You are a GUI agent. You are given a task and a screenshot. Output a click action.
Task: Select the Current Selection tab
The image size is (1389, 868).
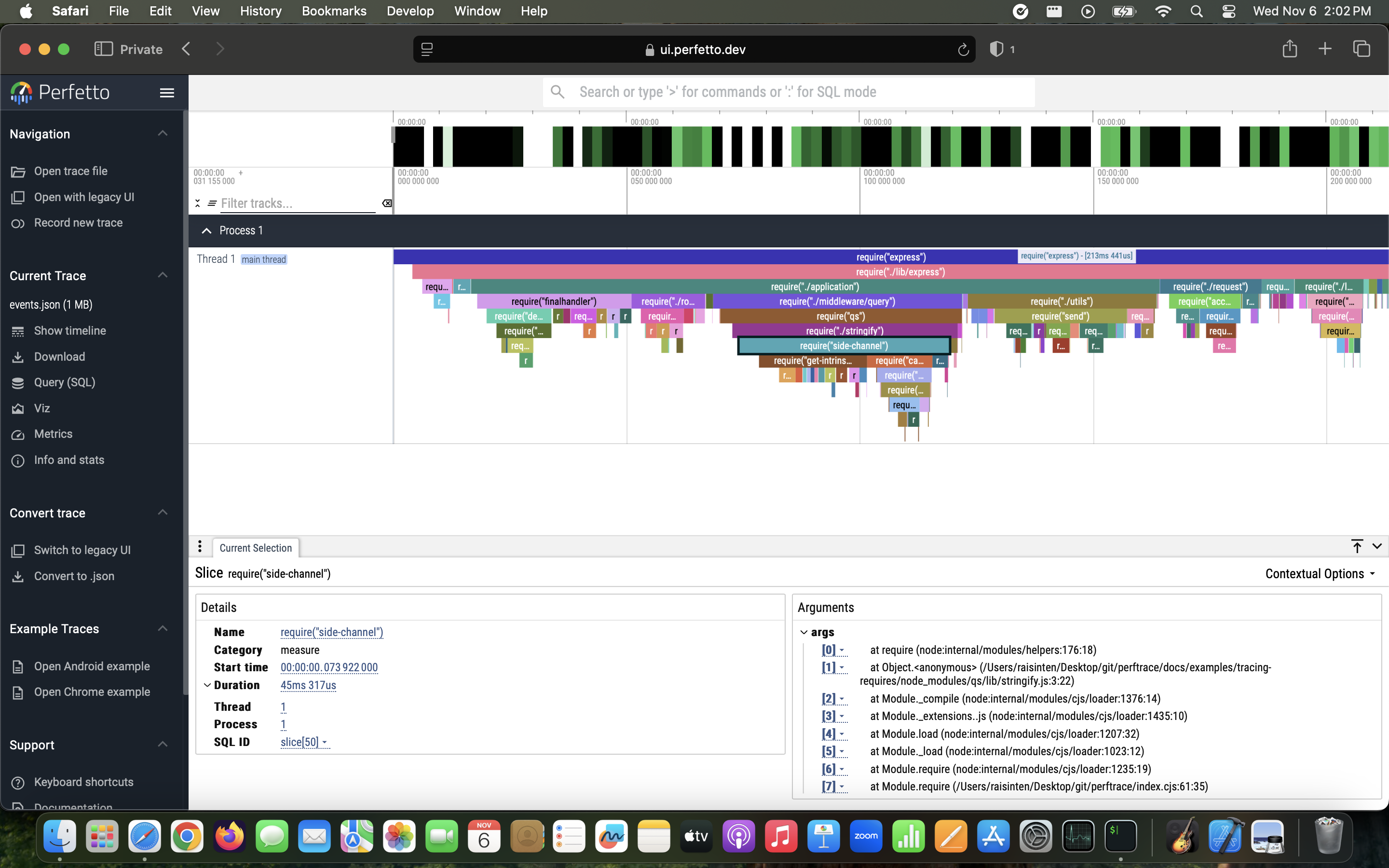tap(256, 548)
